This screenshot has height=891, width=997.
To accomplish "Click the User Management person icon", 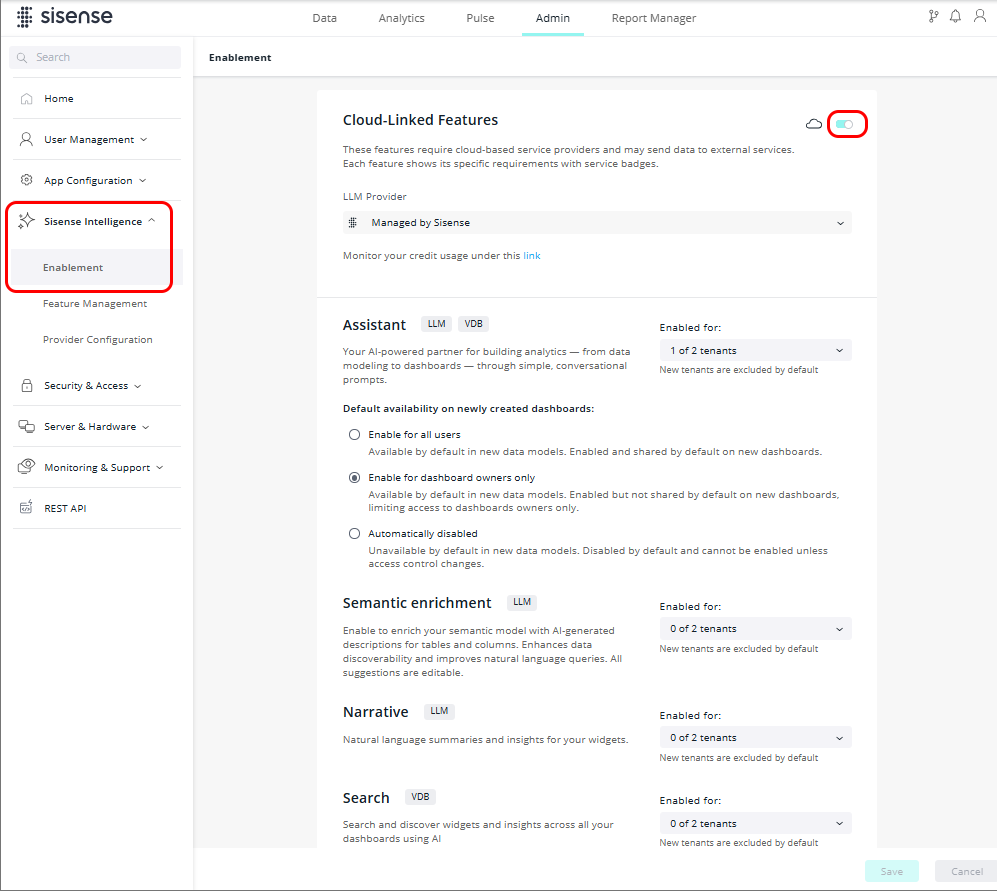I will [26, 139].
